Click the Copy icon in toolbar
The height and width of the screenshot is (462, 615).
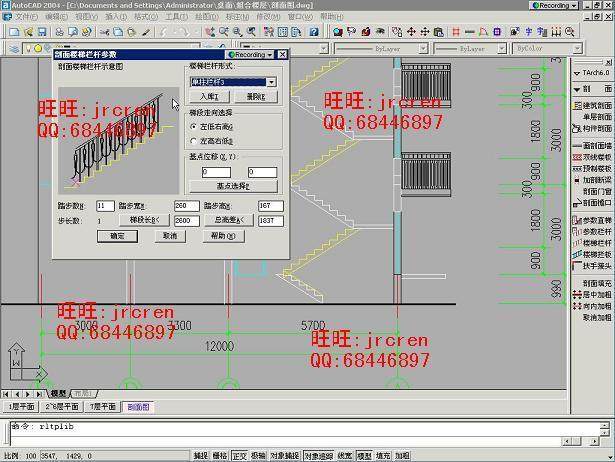click(118, 32)
